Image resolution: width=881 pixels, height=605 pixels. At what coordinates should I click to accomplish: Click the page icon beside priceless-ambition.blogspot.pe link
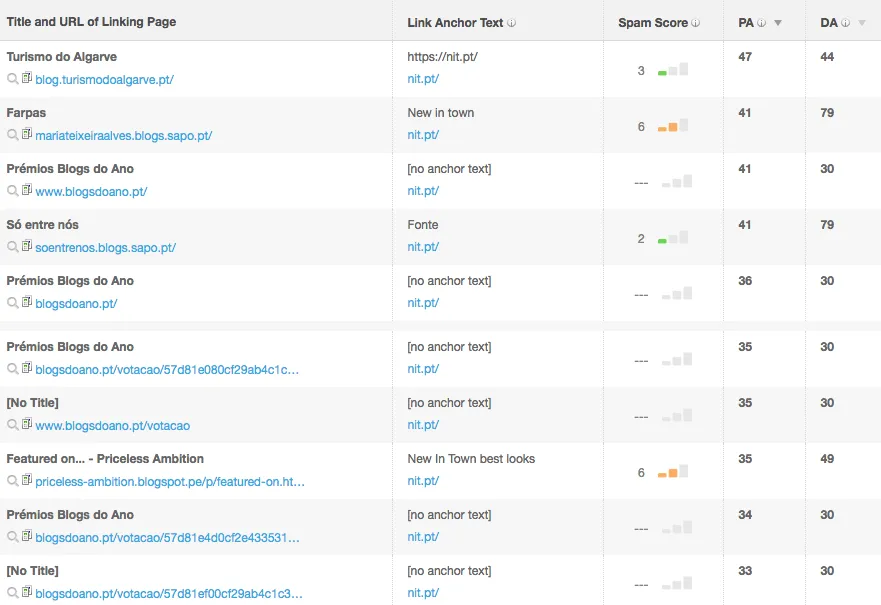pos(27,480)
